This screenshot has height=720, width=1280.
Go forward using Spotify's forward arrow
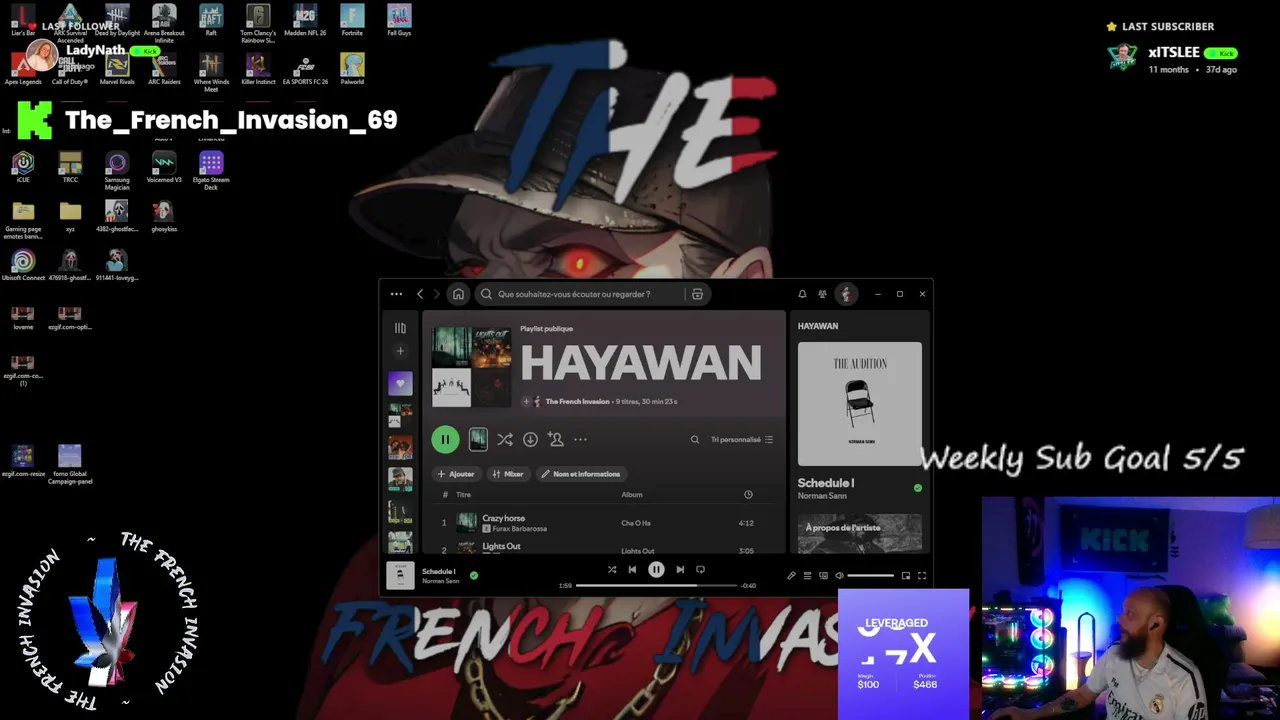point(436,294)
